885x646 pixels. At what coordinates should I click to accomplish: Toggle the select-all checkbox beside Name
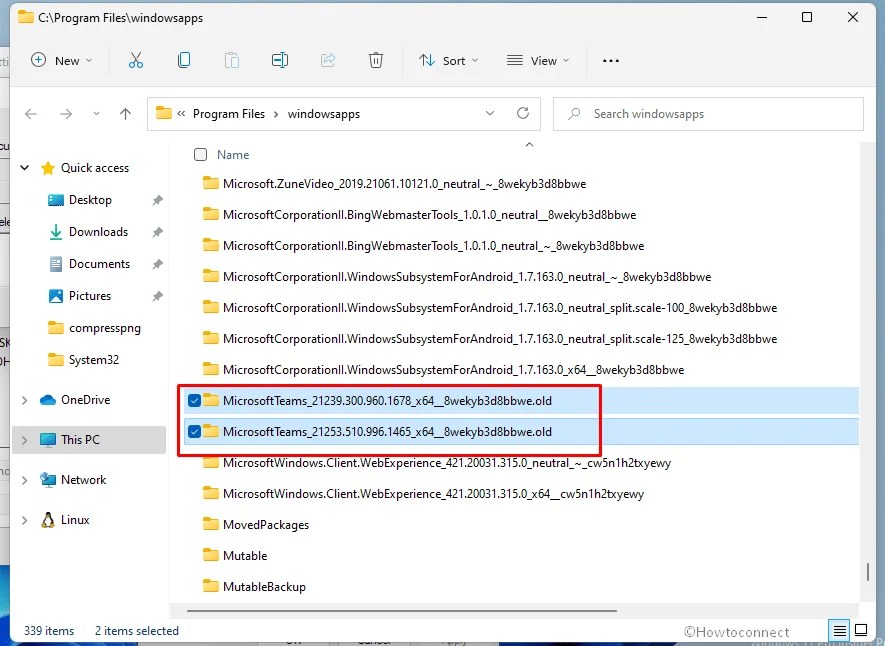200,155
